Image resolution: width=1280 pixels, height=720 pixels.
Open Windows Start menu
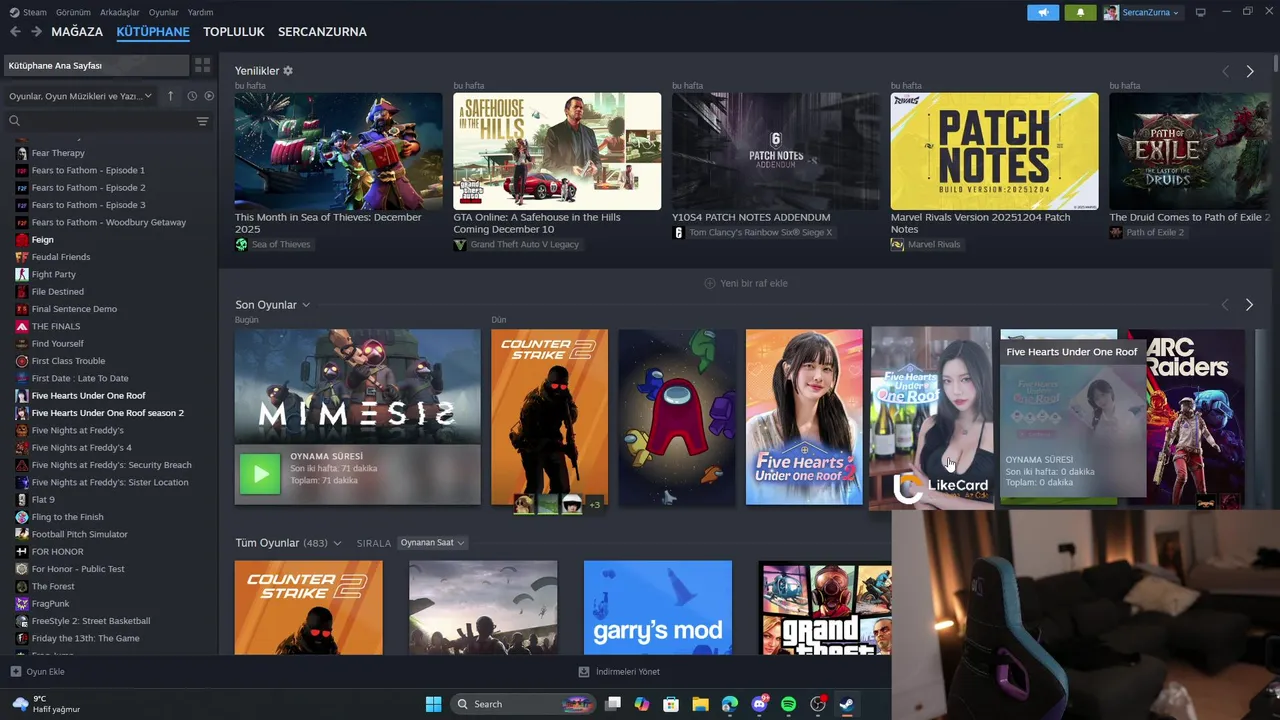coord(433,704)
